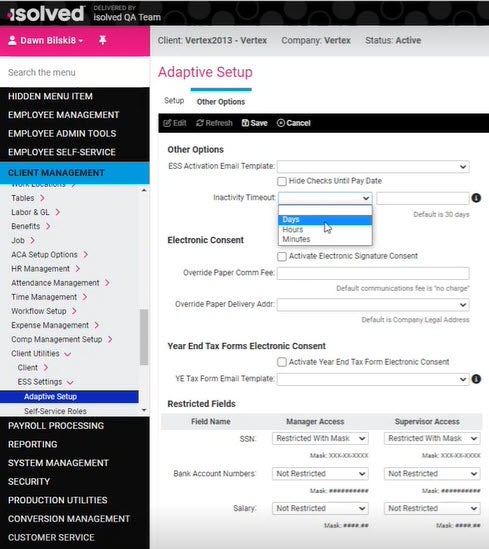
Task: Click the isolved logo
Action: tap(46, 14)
